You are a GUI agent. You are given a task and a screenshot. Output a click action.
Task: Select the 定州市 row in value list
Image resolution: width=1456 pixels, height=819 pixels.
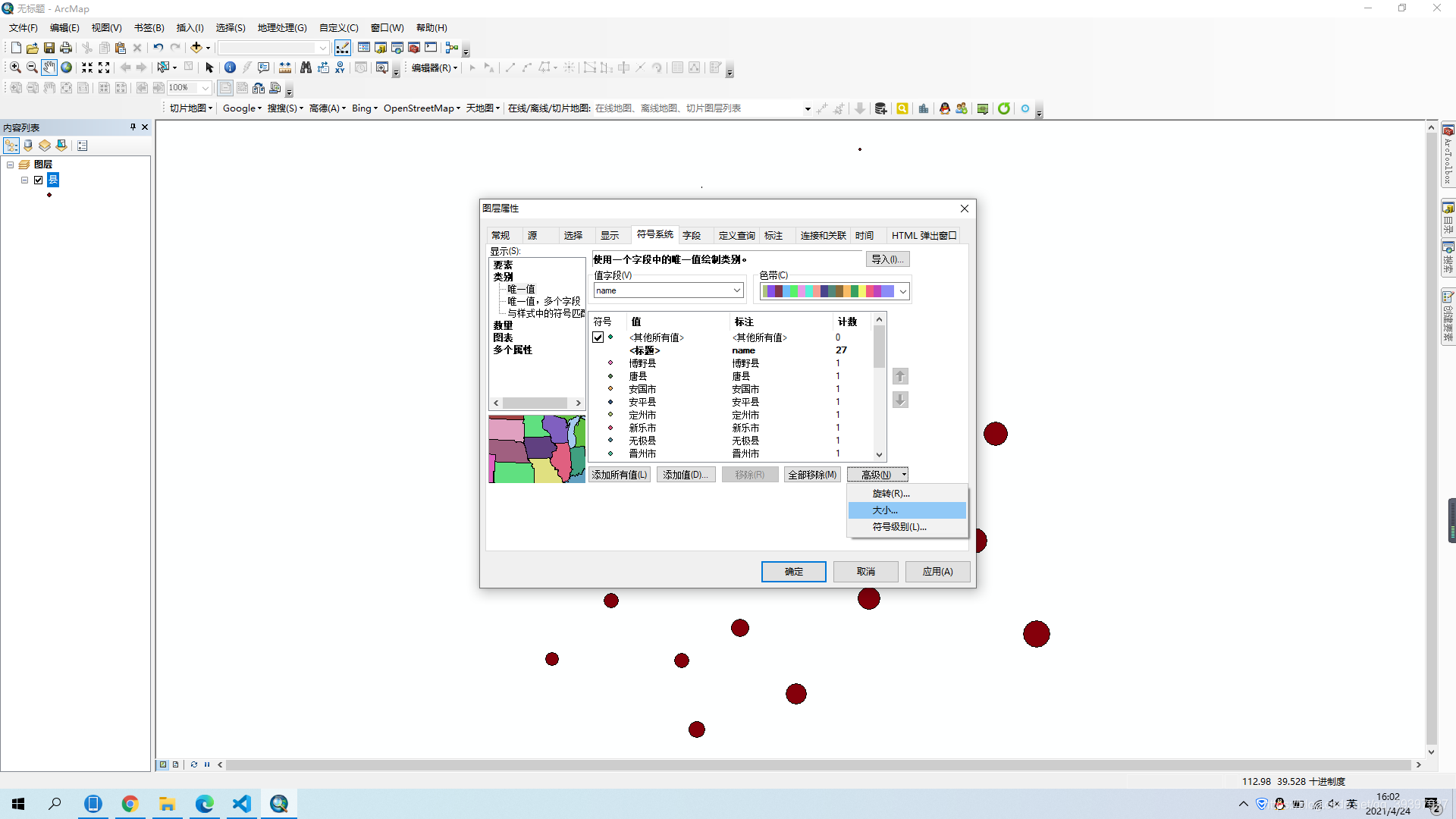(x=642, y=415)
